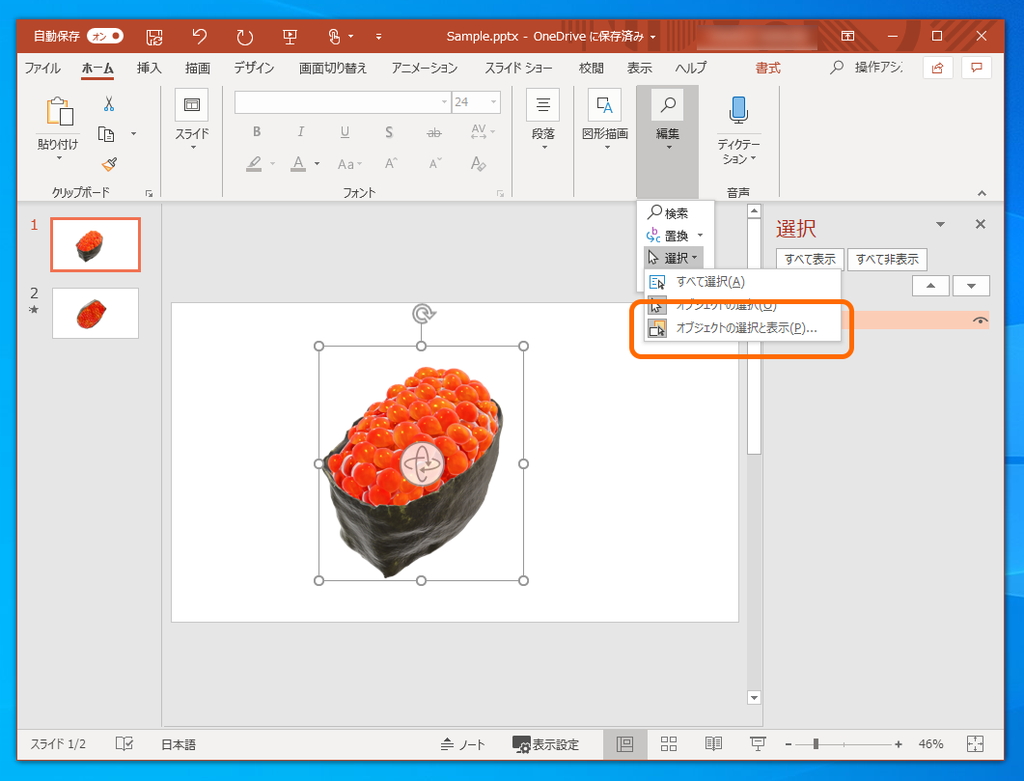
Task: Open spell check status icon
Action: click(x=124, y=744)
